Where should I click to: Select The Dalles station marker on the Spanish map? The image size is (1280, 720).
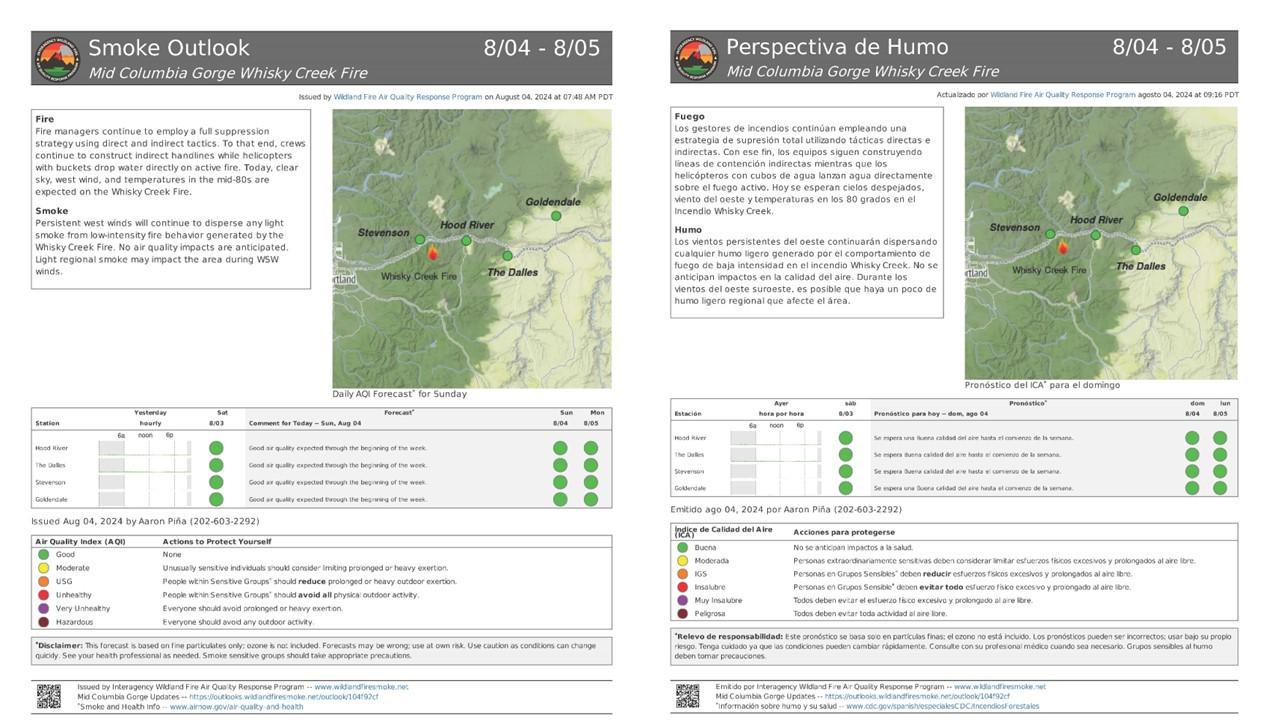pyautogui.click(x=1136, y=250)
